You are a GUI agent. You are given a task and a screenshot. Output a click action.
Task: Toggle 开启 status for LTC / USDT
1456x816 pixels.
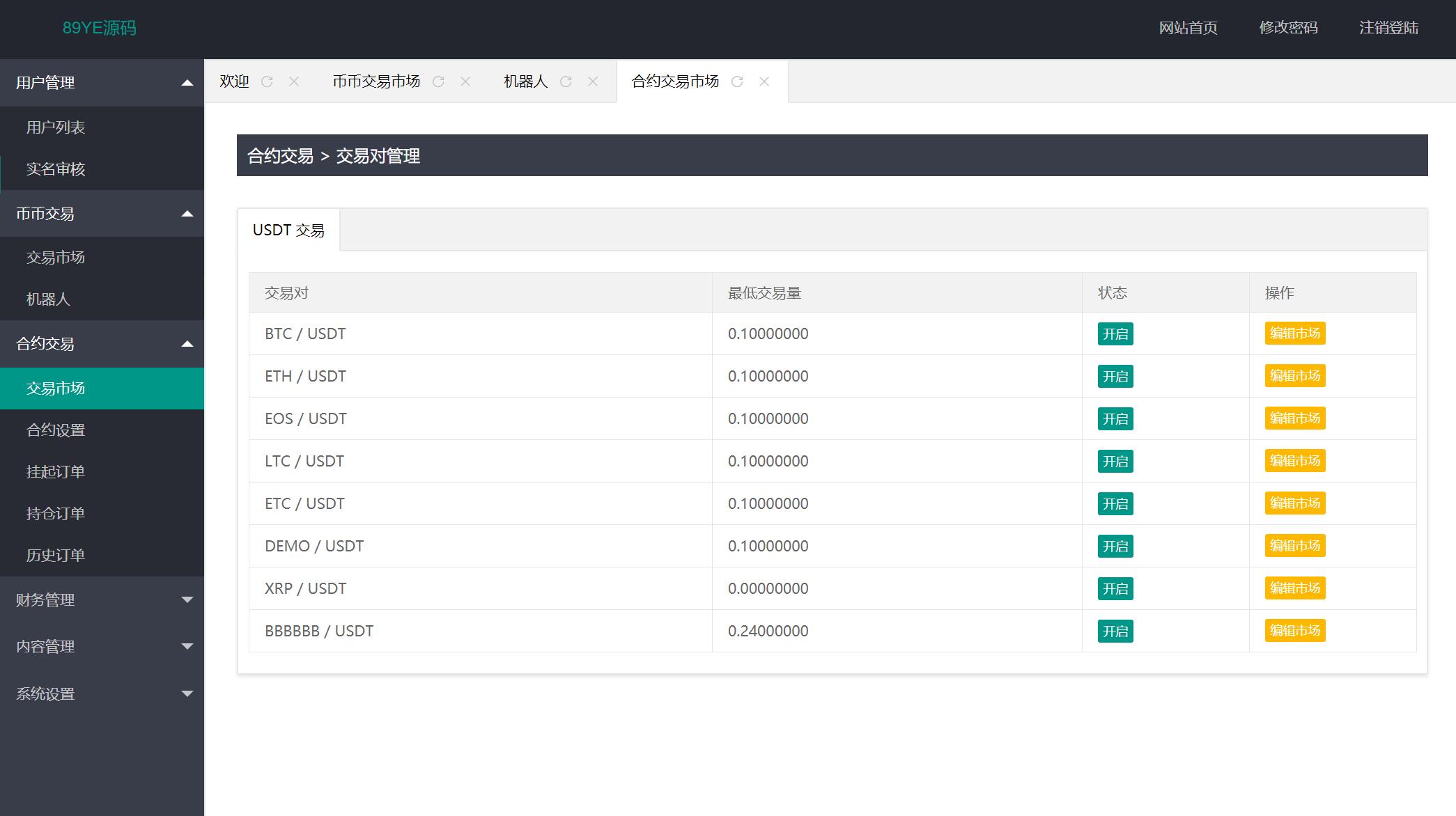(x=1115, y=462)
